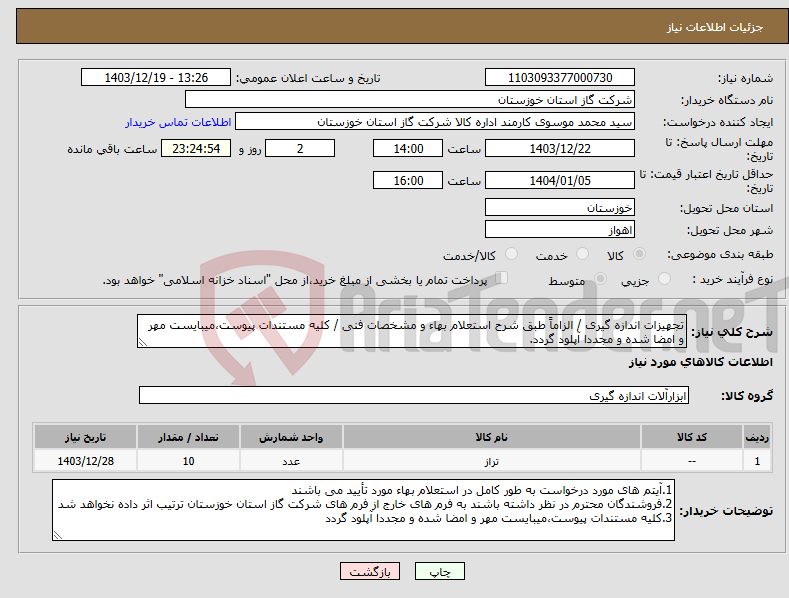Click the request creator name field
This screenshot has width=789, height=598.
[435, 122]
